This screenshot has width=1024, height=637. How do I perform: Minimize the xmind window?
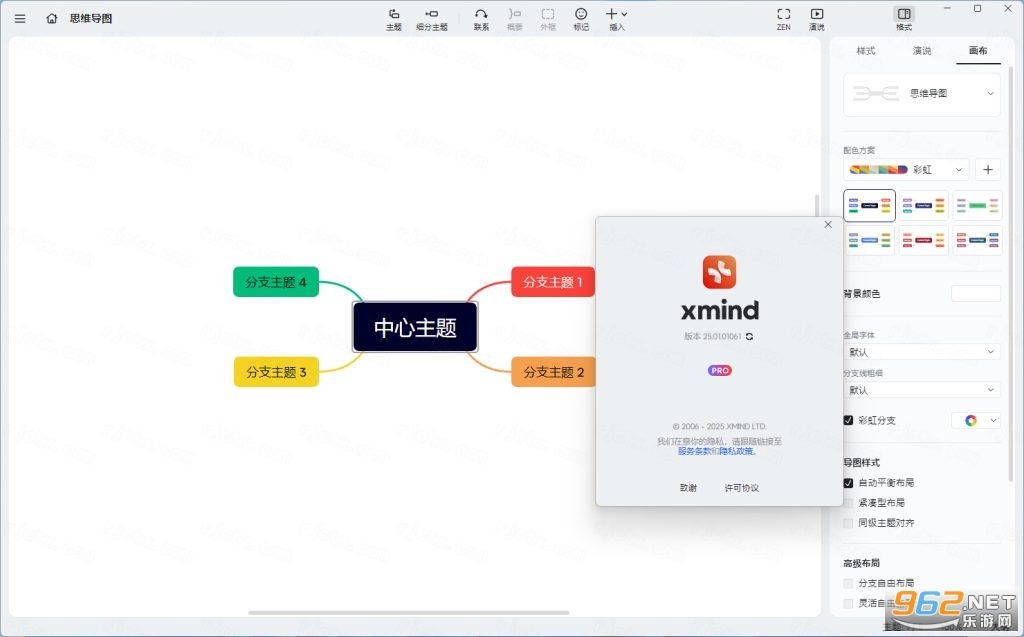click(x=948, y=8)
